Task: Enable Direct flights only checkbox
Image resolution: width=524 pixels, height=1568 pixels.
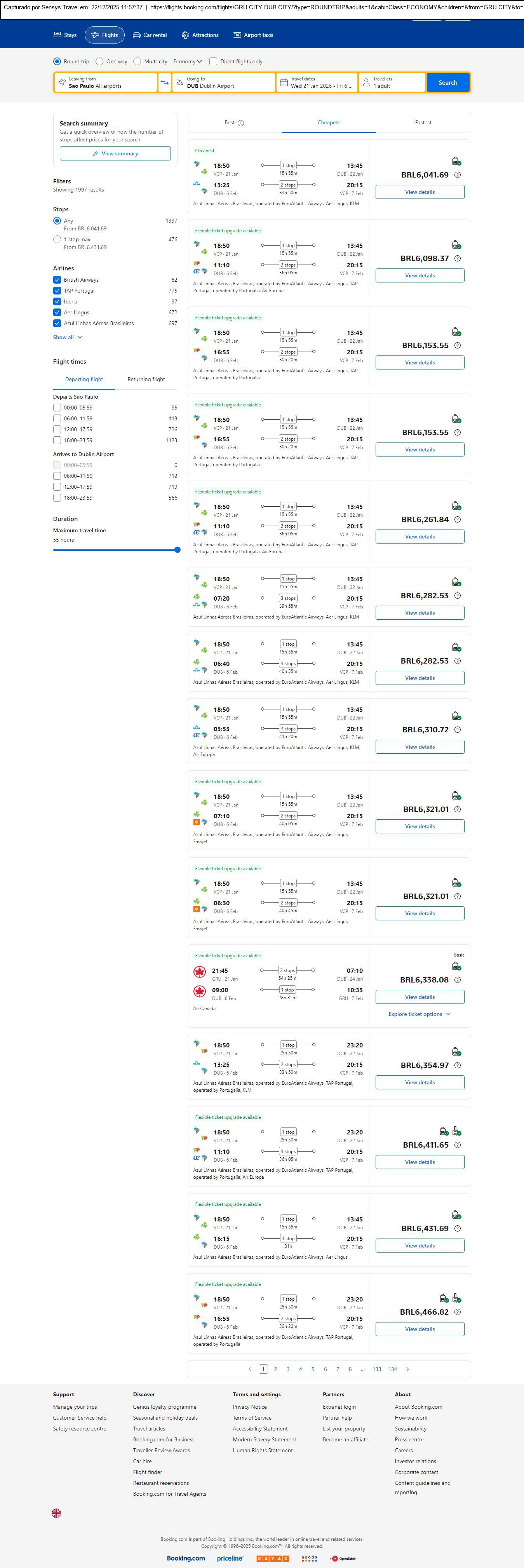Action: [x=213, y=61]
